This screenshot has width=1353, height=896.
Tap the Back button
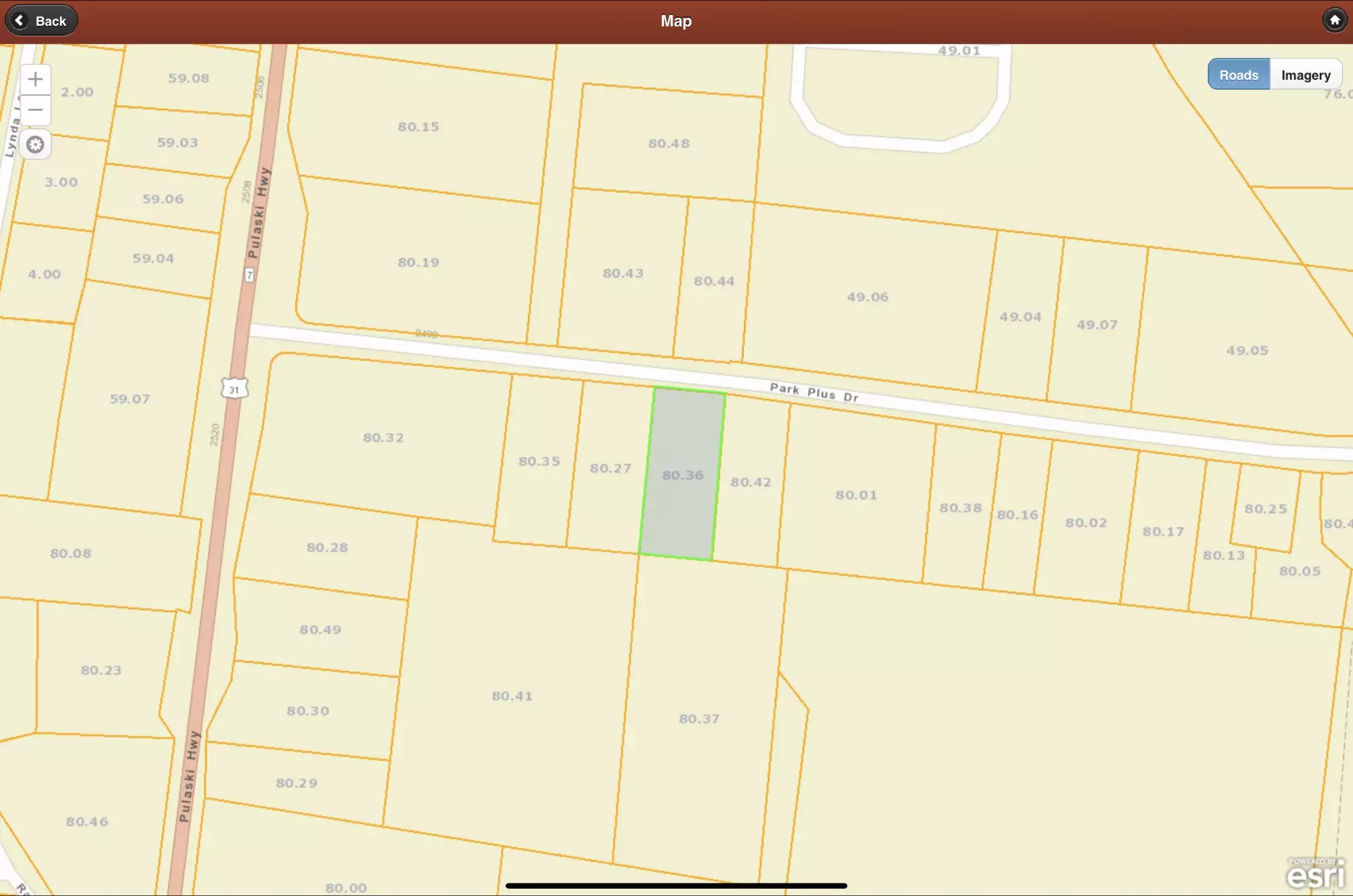coord(41,21)
